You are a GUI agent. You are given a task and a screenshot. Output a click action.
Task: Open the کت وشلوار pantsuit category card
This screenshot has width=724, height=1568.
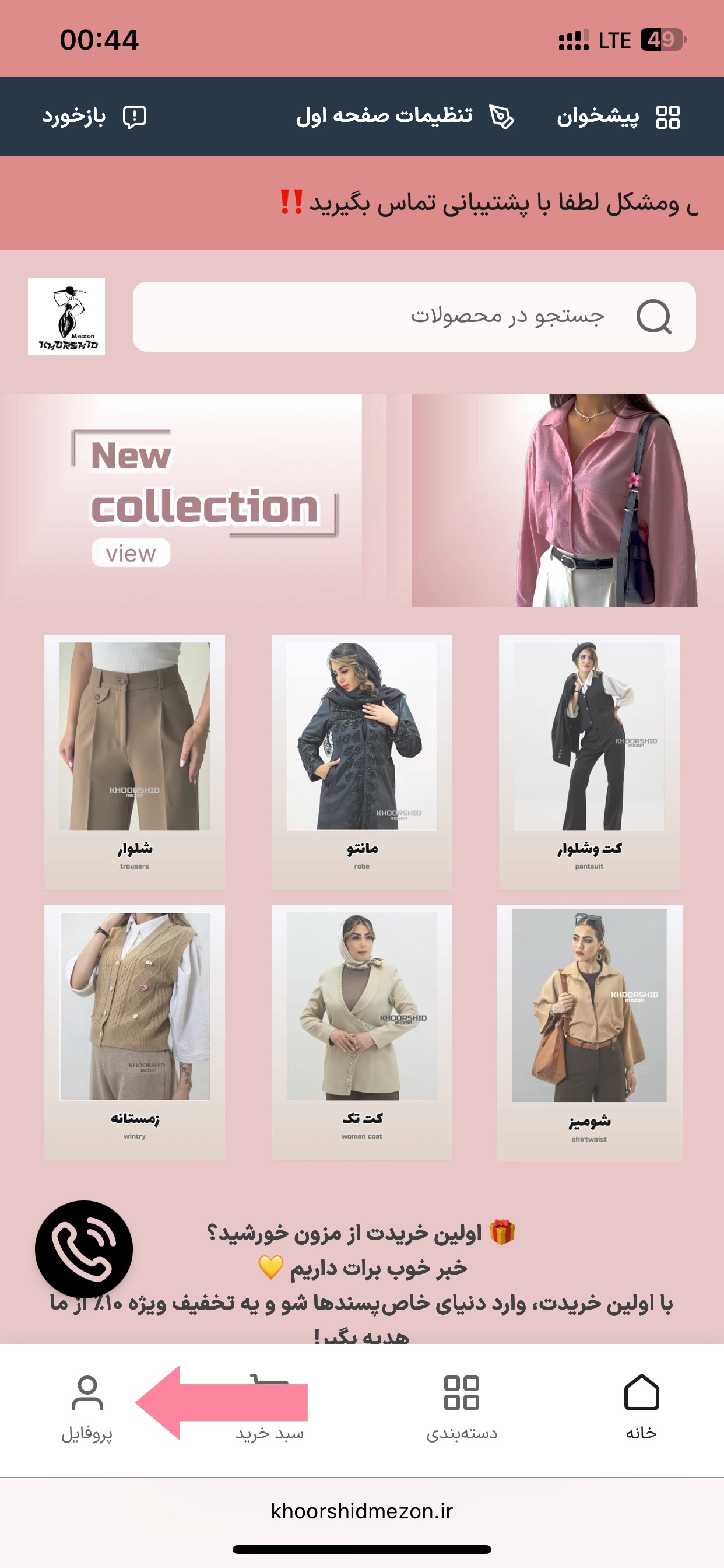(589, 762)
